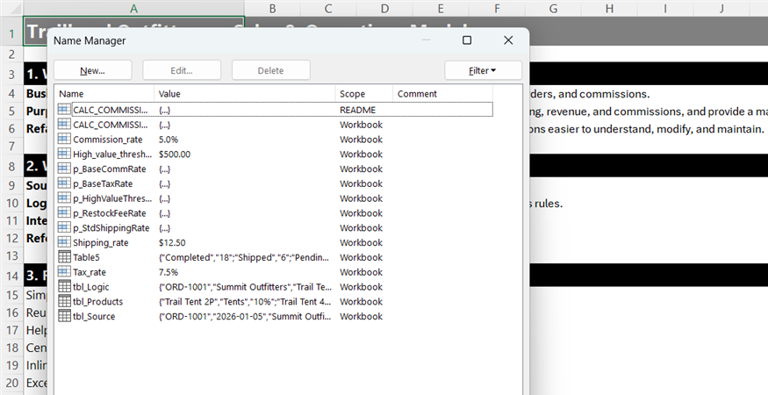
Task: Select the p_HighValueThres... entry text
Action: (112, 198)
